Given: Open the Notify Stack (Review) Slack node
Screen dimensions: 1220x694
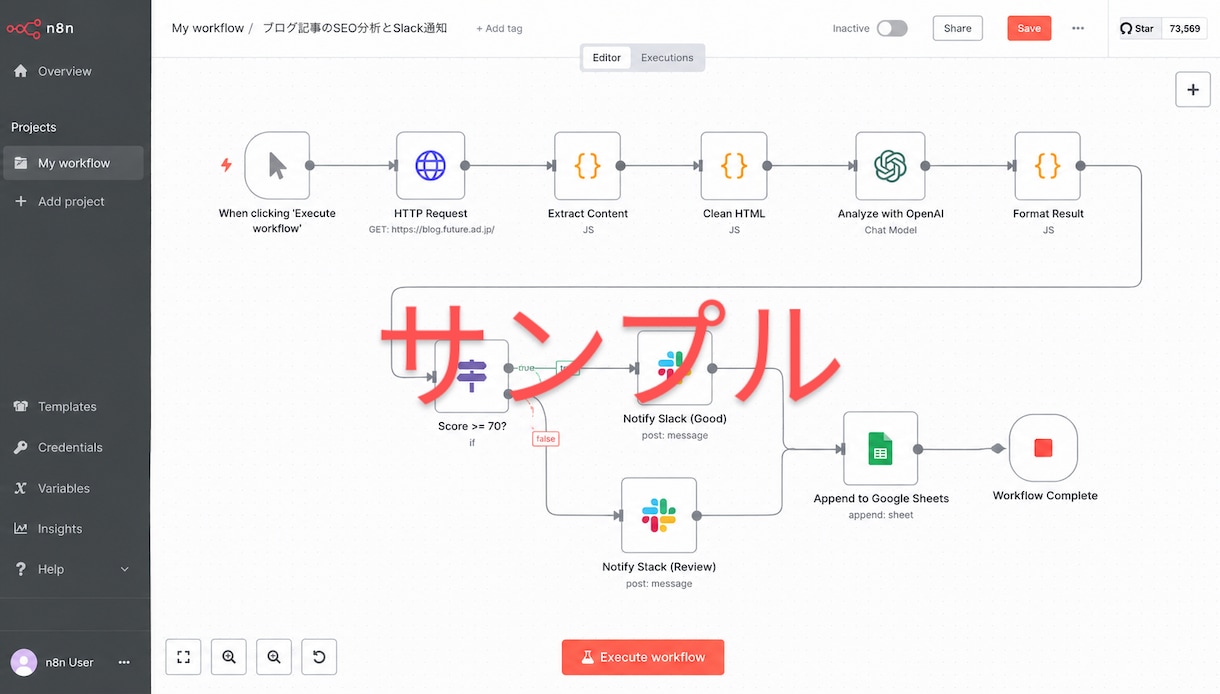Looking at the screenshot, I should [x=658, y=515].
